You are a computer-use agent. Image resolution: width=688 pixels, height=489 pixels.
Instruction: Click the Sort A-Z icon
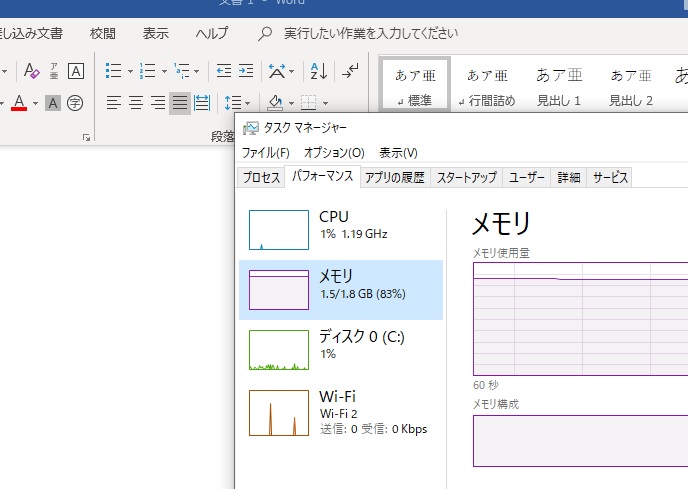(x=319, y=70)
